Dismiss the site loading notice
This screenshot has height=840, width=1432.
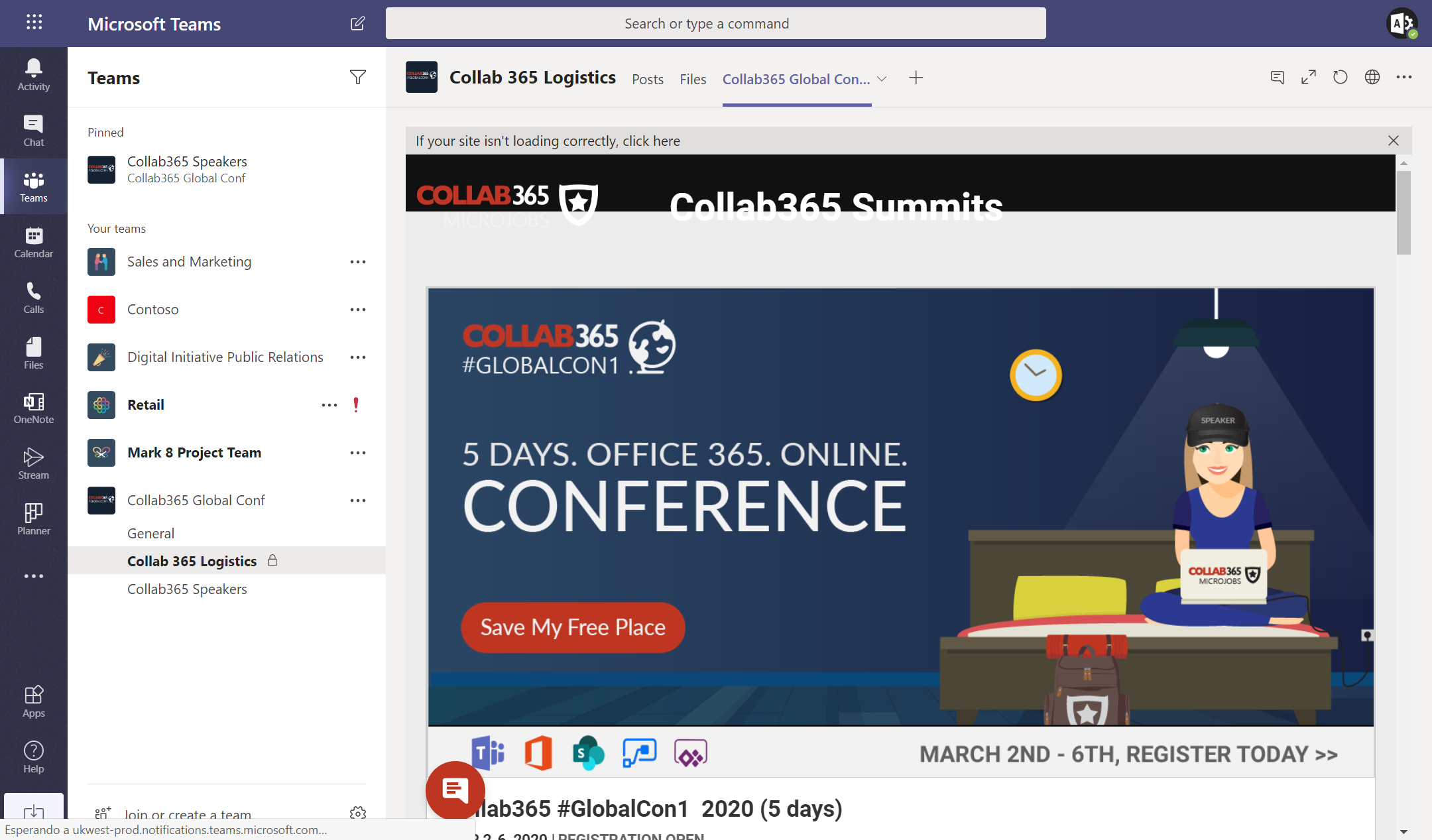point(1393,141)
